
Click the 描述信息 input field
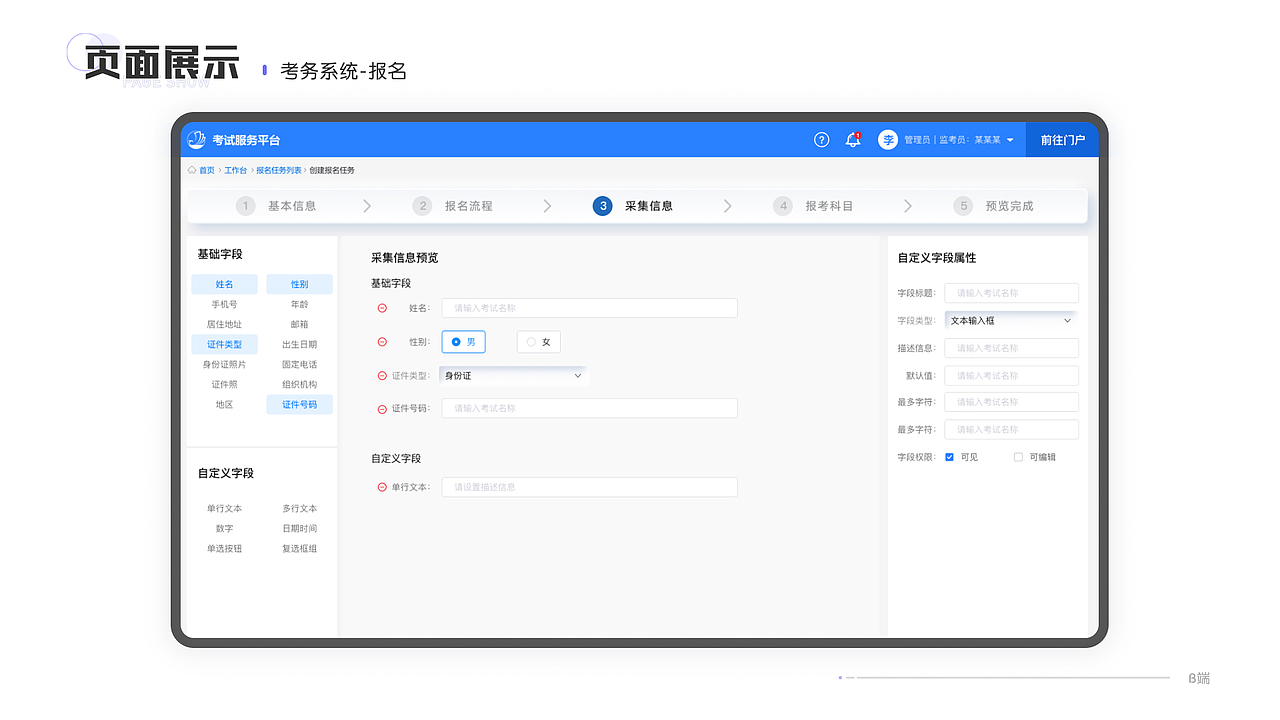(1011, 348)
